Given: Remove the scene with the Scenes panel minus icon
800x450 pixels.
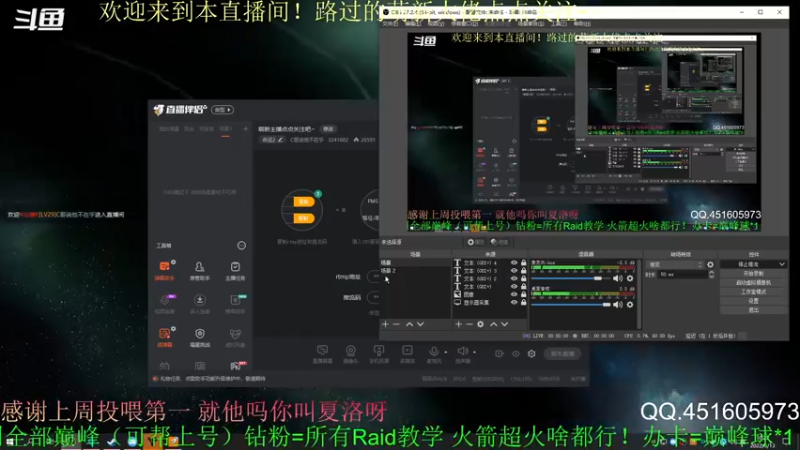Looking at the screenshot, I should tap(396, 324).
